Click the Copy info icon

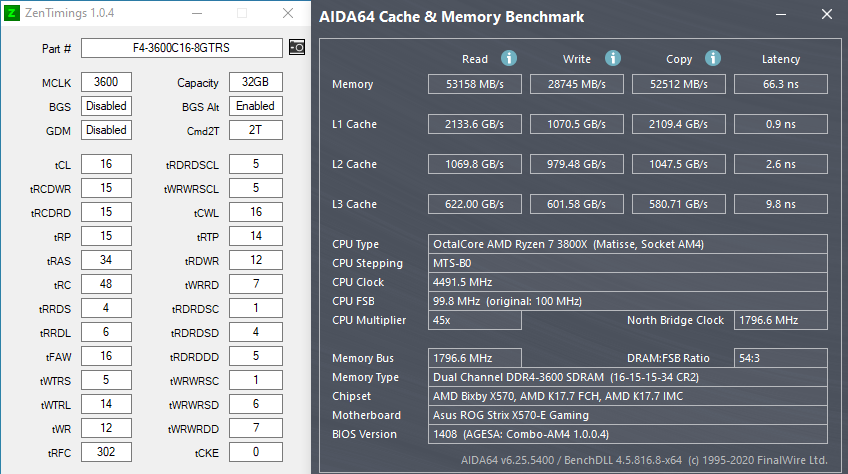tap(713, 58)
